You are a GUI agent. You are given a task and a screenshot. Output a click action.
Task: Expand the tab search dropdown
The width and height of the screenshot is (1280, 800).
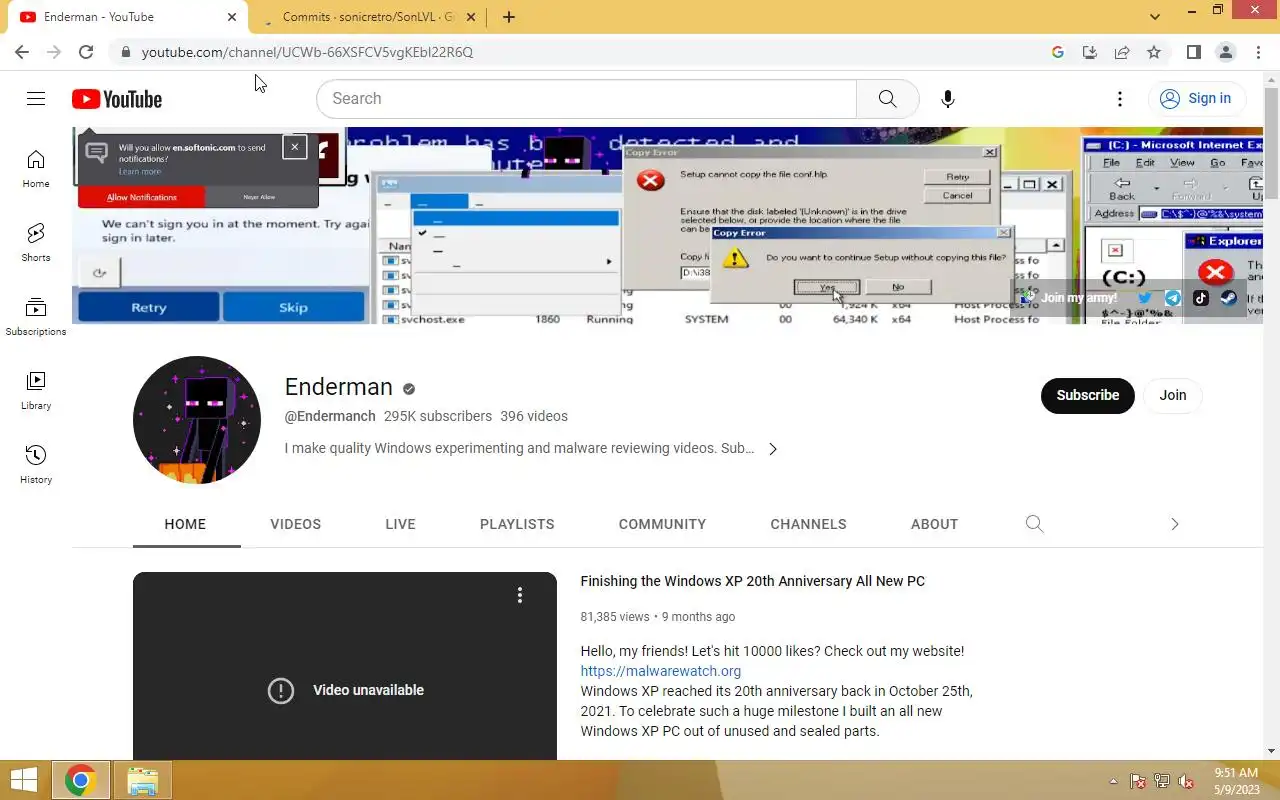(x=1155, y=17)
